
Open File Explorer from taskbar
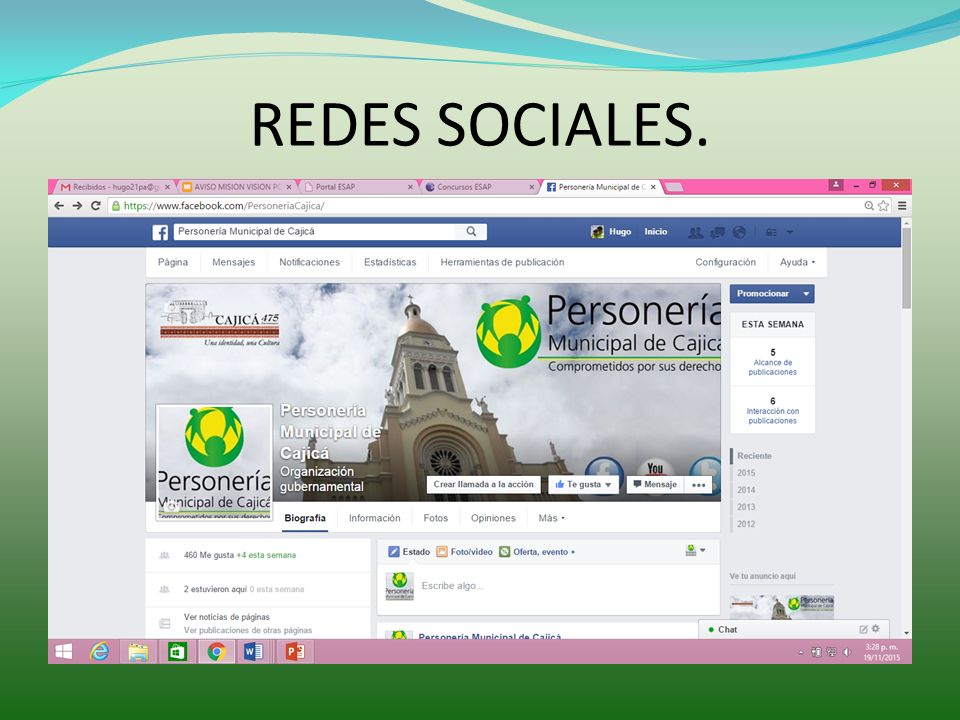click(138, 651)
